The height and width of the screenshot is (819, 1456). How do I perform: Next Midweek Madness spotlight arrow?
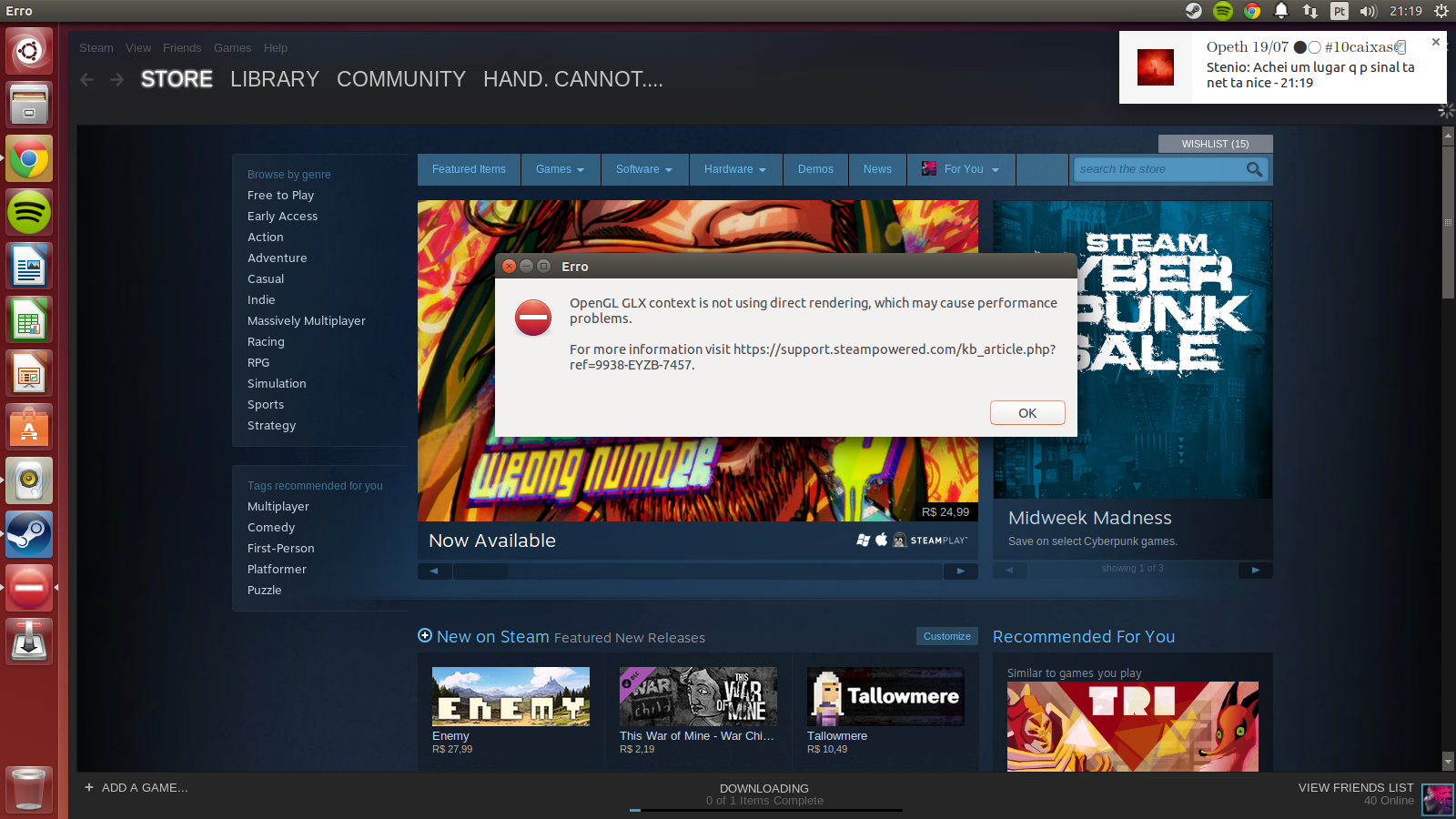tap(1256, 570)
